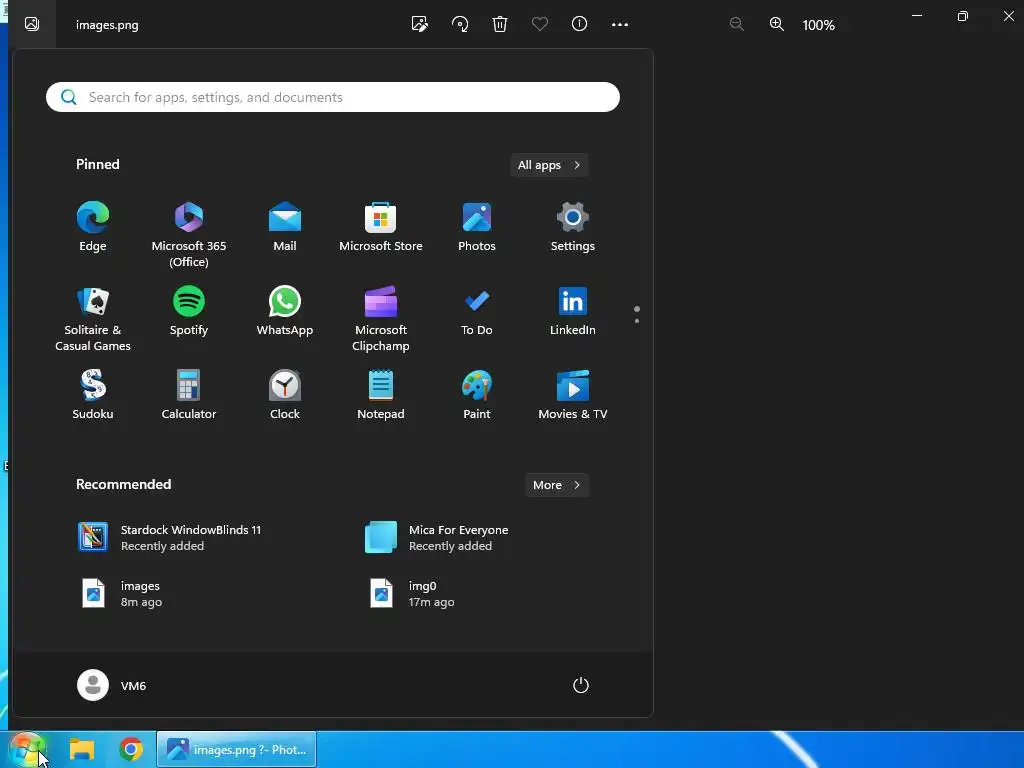
Task: Launch Movies & TV
Action: point(573,395)
